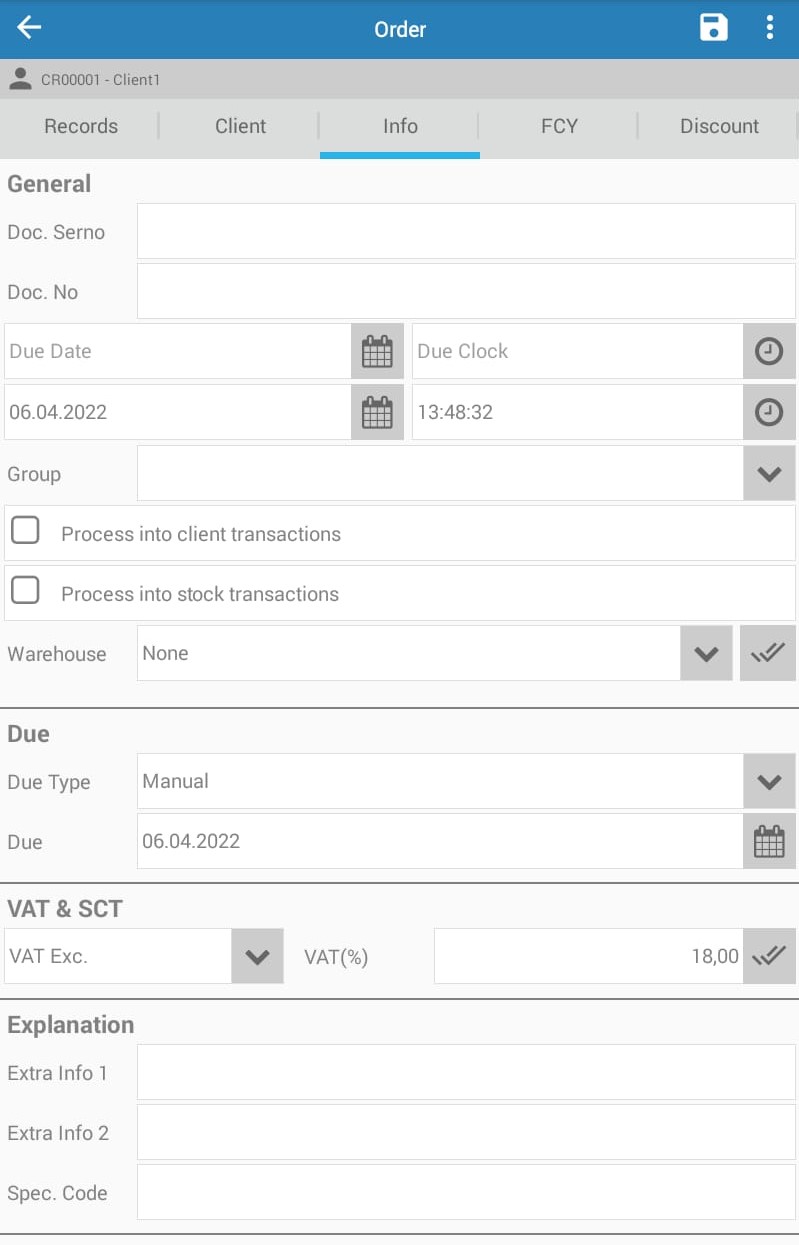Switch to the Discount tab
Screen dimensions: 799x1245
point(719,126)
